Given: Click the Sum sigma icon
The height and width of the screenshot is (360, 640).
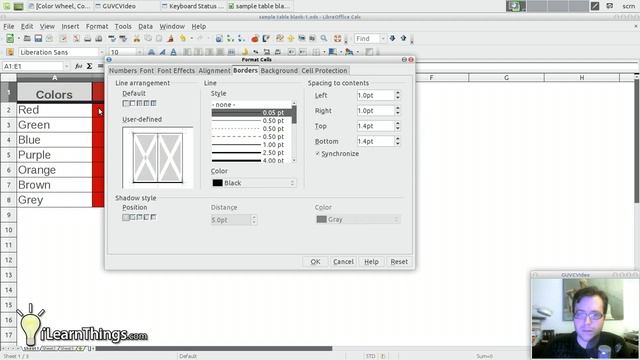Looking at the screenshot, I should click(89, 66).
